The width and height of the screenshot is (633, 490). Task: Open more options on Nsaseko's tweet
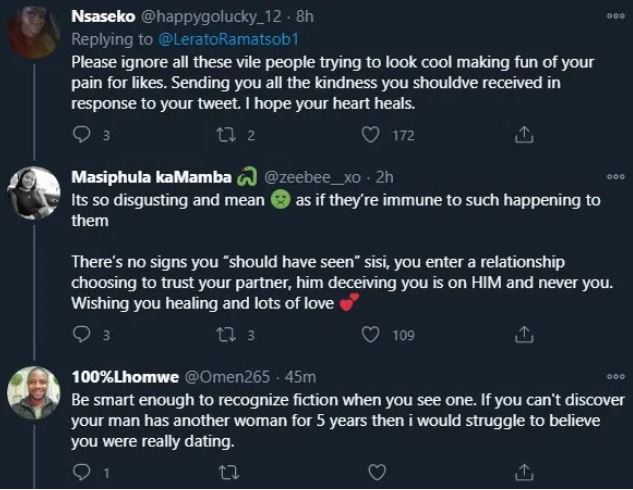click(615, 17)
